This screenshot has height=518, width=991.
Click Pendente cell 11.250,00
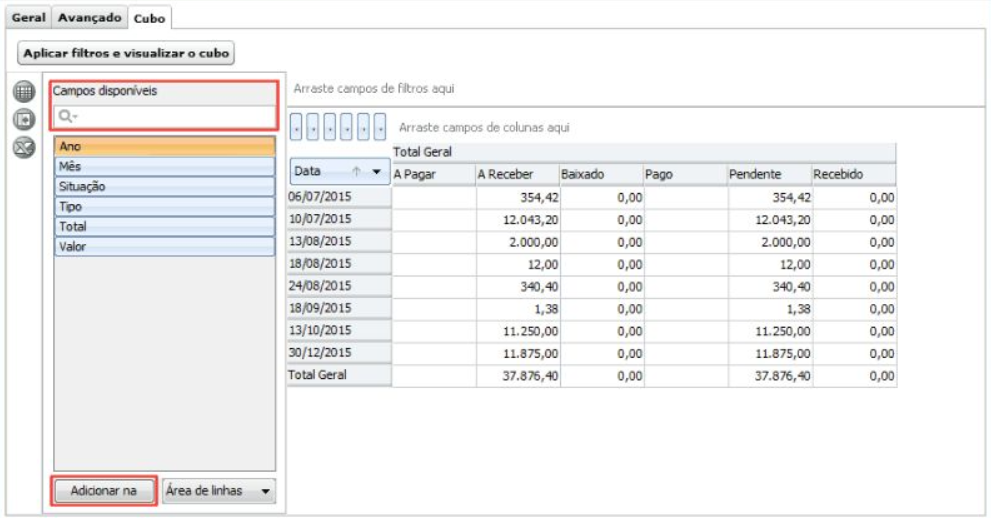click(770, 332)
